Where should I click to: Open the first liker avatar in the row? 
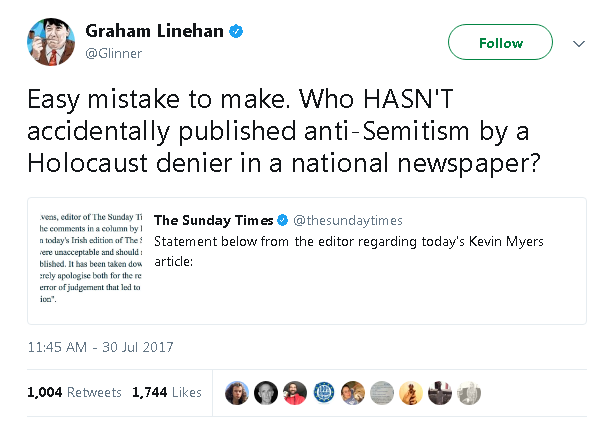236,392
